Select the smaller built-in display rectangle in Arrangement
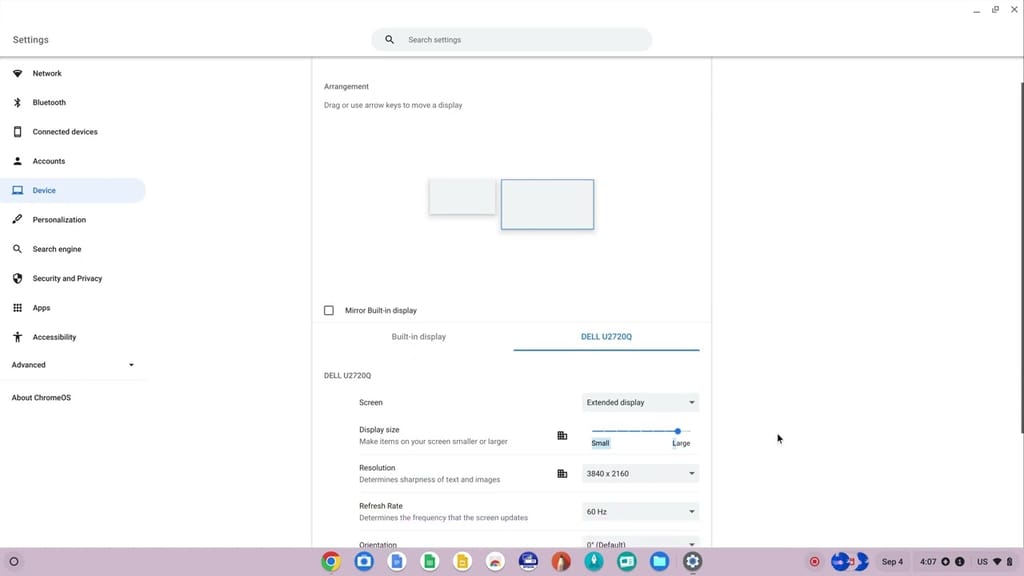 (462, 197)
